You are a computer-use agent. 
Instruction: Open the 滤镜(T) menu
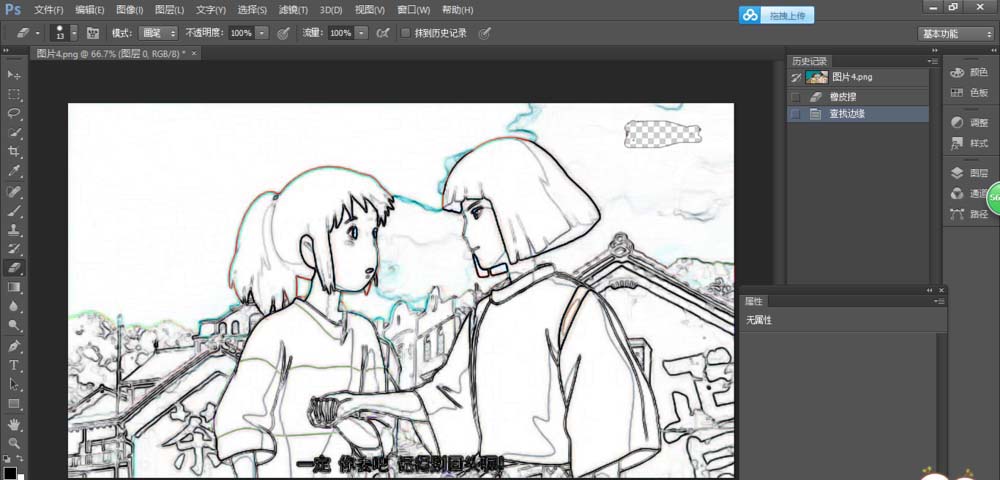(293, 10)
